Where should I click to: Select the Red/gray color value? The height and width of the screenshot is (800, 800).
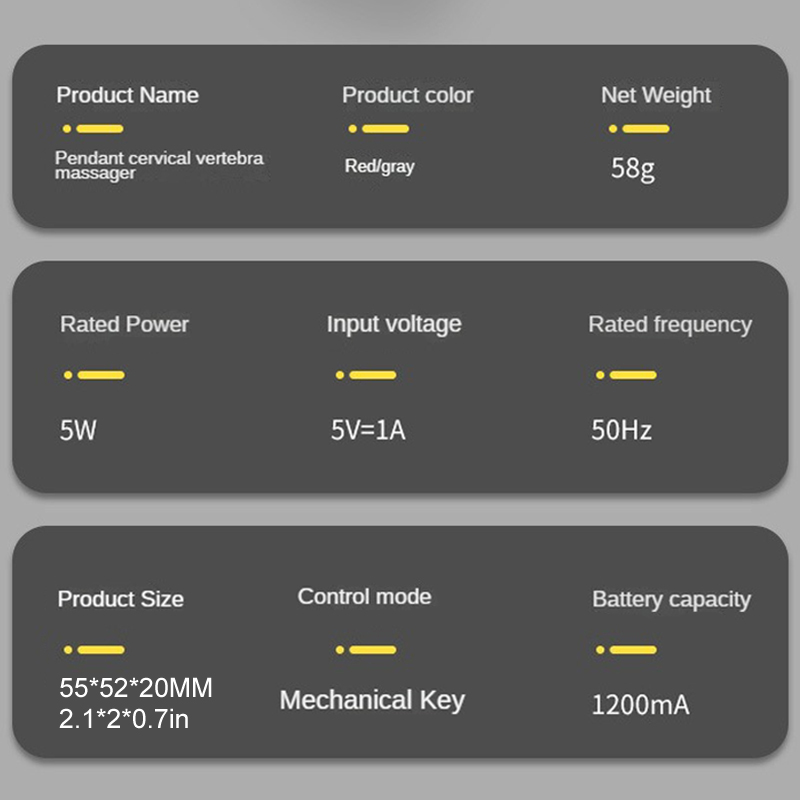[x=379, y=167]
